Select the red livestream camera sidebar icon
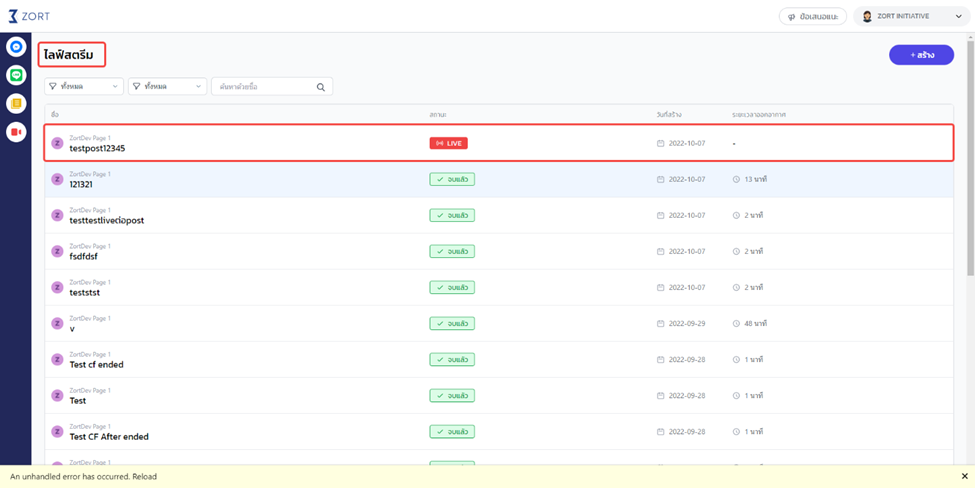Image resolution: width=975 pixels, height=488 pixels. tap(16, 132)
